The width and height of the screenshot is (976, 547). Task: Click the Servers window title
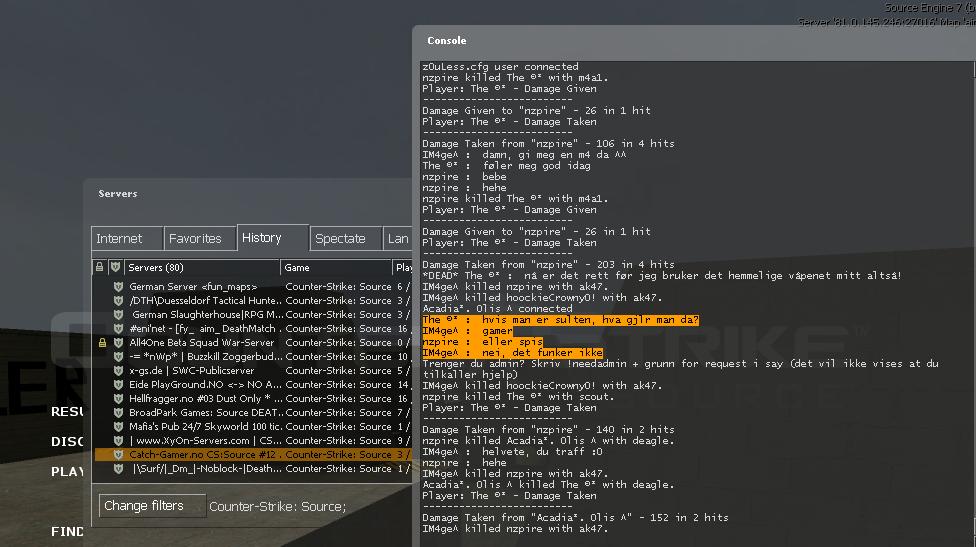click(118, 194)
